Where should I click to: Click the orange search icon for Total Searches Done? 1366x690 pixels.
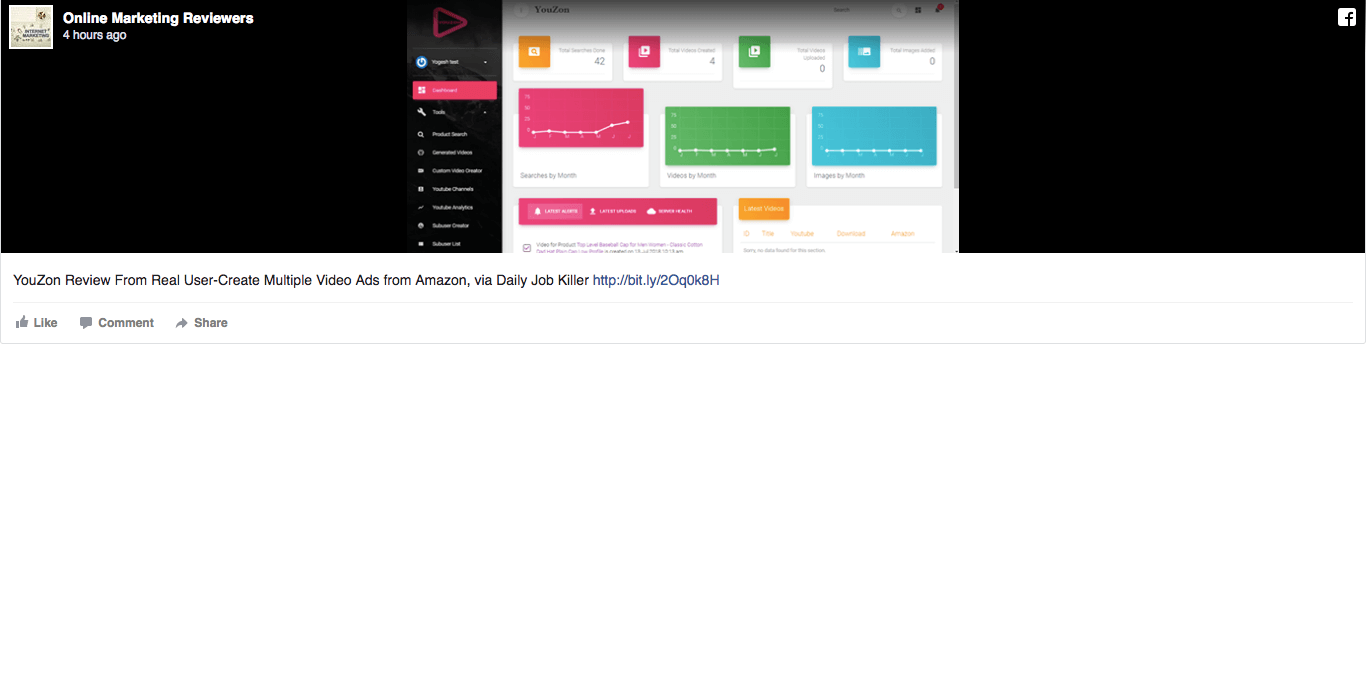pyautogui.click(x=535, y=51)
